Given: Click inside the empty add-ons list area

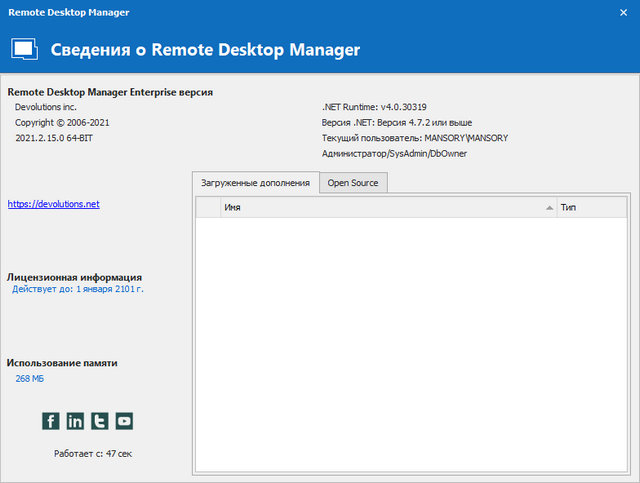Looking at the screenshot, I should [410, 340].
